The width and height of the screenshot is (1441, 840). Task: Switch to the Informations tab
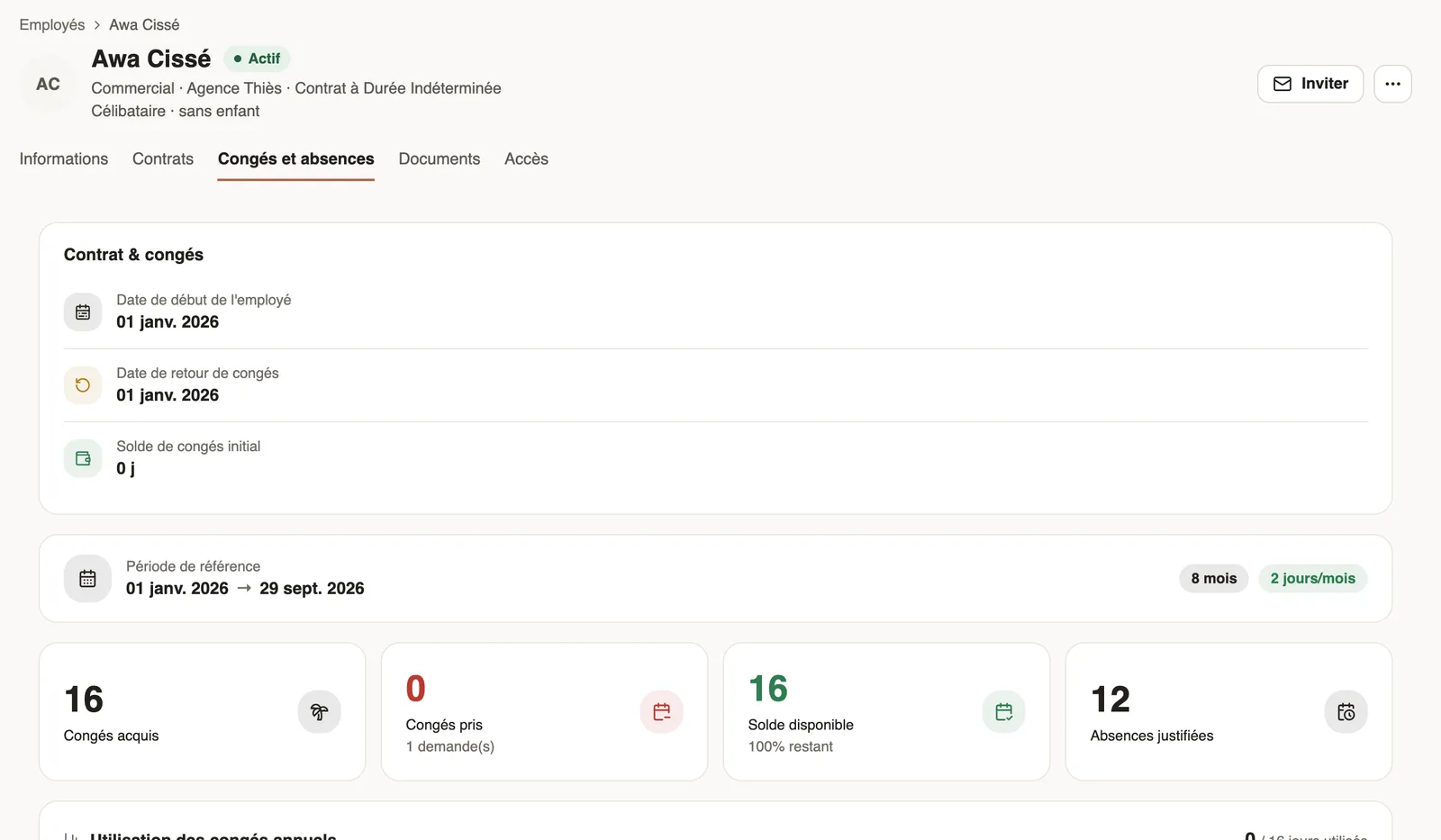[x=64, y=158]
